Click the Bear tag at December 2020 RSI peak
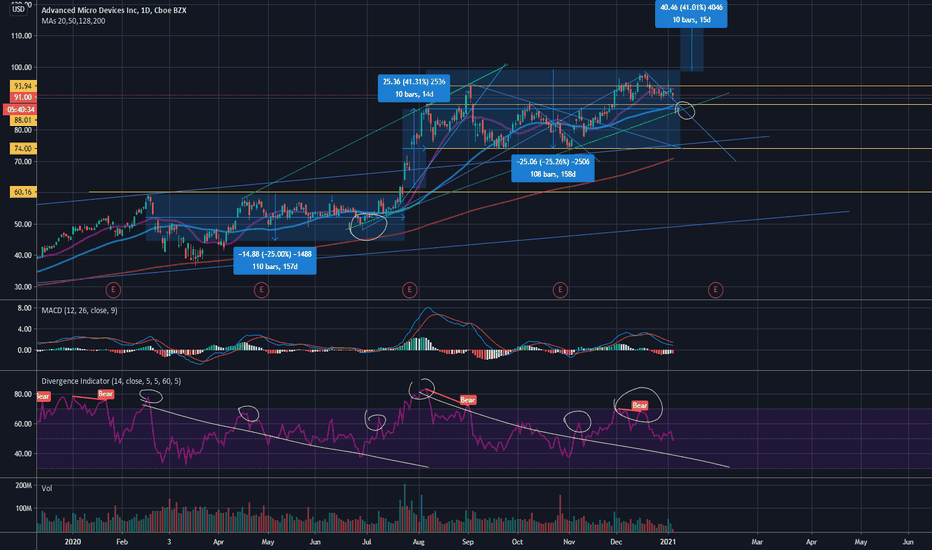The width and height of the screenshot is (932, 550). (x=640, y=406)
